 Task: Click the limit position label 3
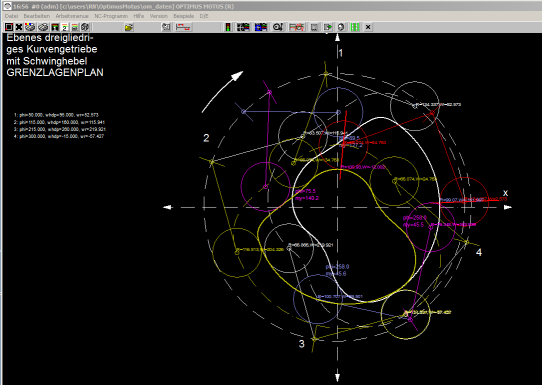(301, 344)
